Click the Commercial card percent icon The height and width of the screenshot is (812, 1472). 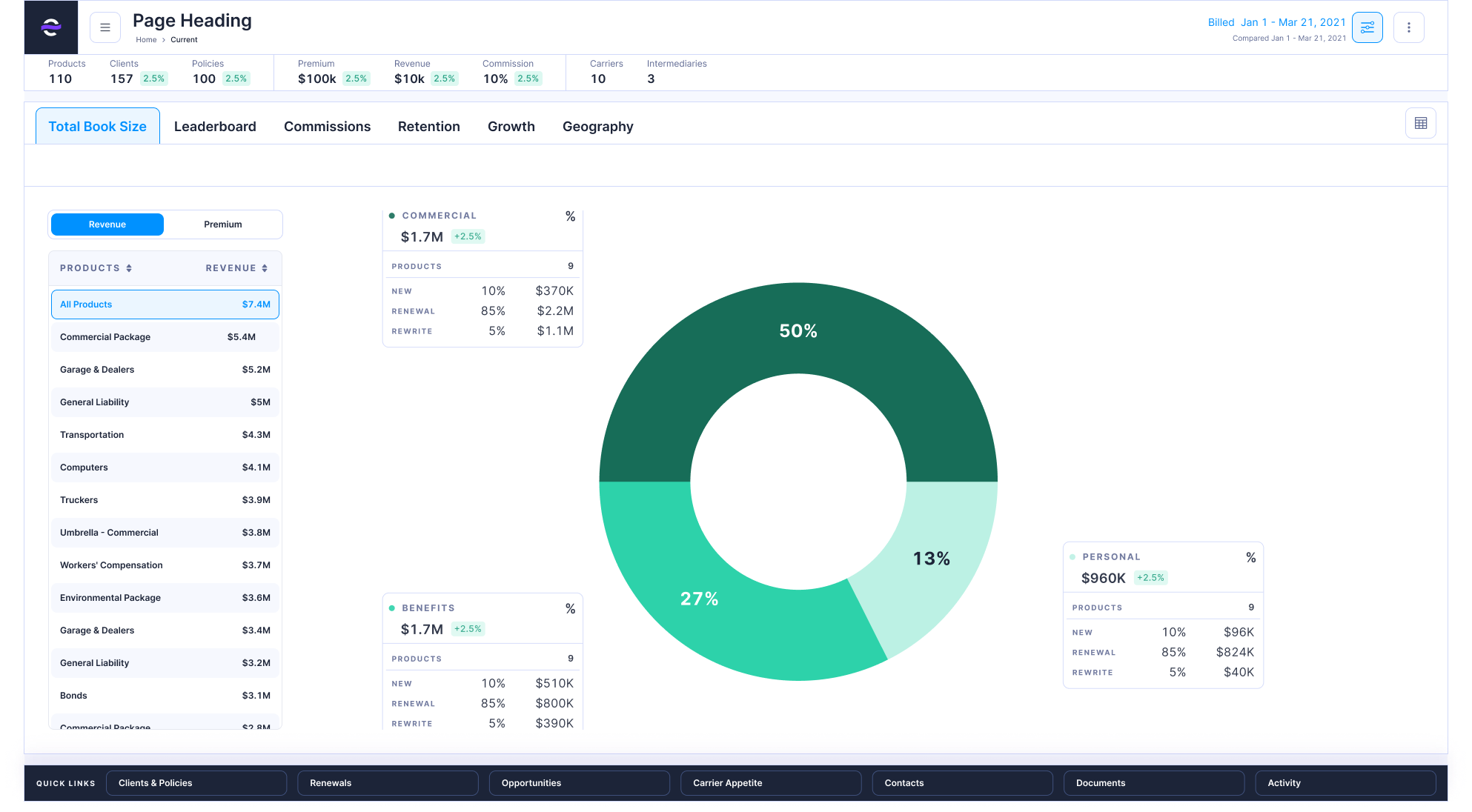570,216
